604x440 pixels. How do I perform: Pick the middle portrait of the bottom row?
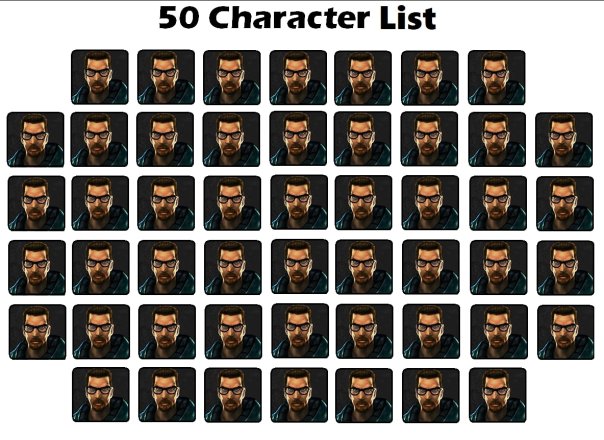[x=299, y=395]
